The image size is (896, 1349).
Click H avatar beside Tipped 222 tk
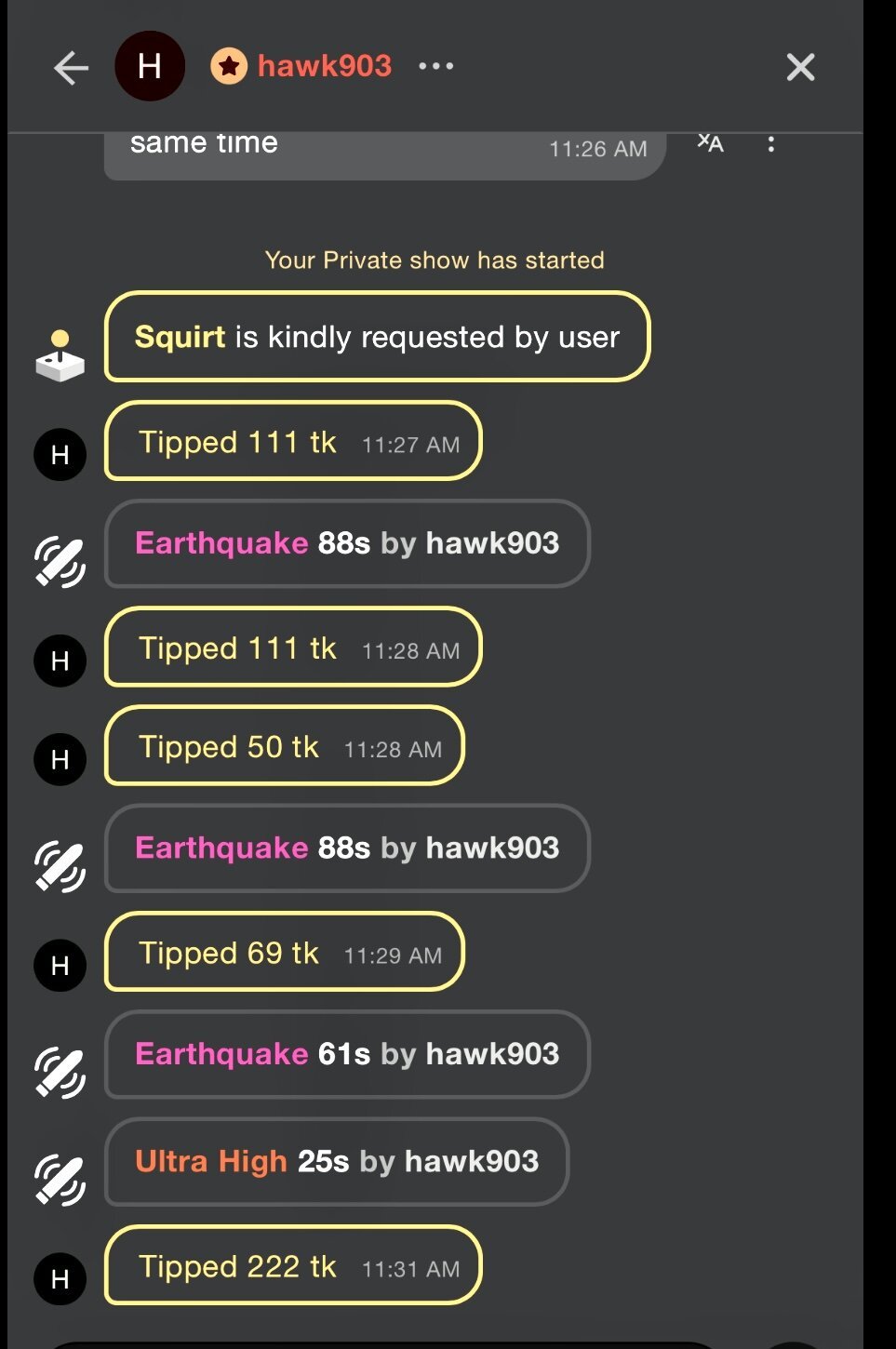tap(60, 1279)
